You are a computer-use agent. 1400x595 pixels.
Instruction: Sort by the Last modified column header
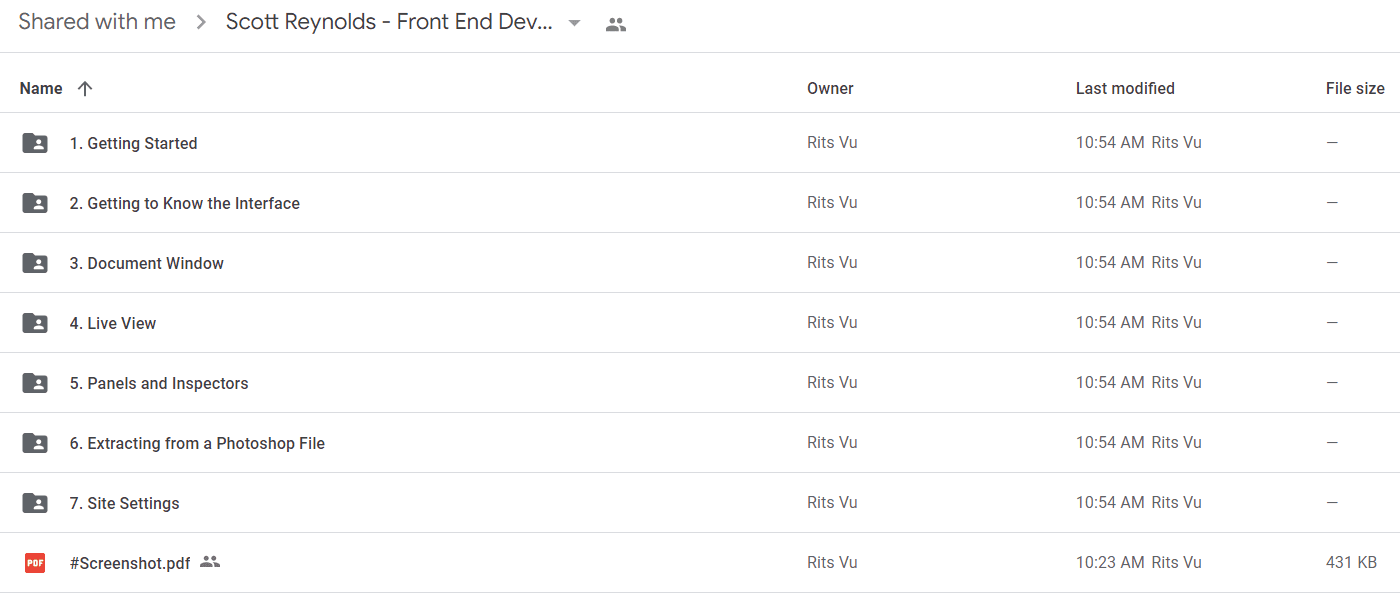1125,88
